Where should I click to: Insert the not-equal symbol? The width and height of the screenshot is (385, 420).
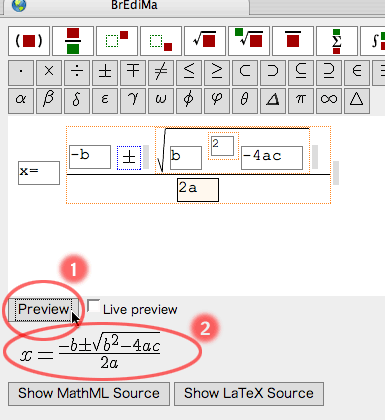click(x=161, y=72)
